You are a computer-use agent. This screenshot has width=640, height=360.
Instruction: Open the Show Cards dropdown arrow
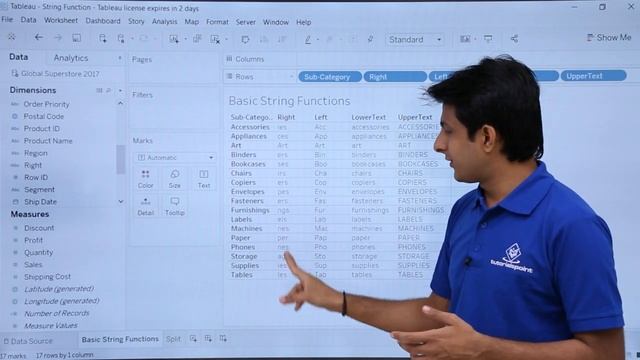coord(475,39)
